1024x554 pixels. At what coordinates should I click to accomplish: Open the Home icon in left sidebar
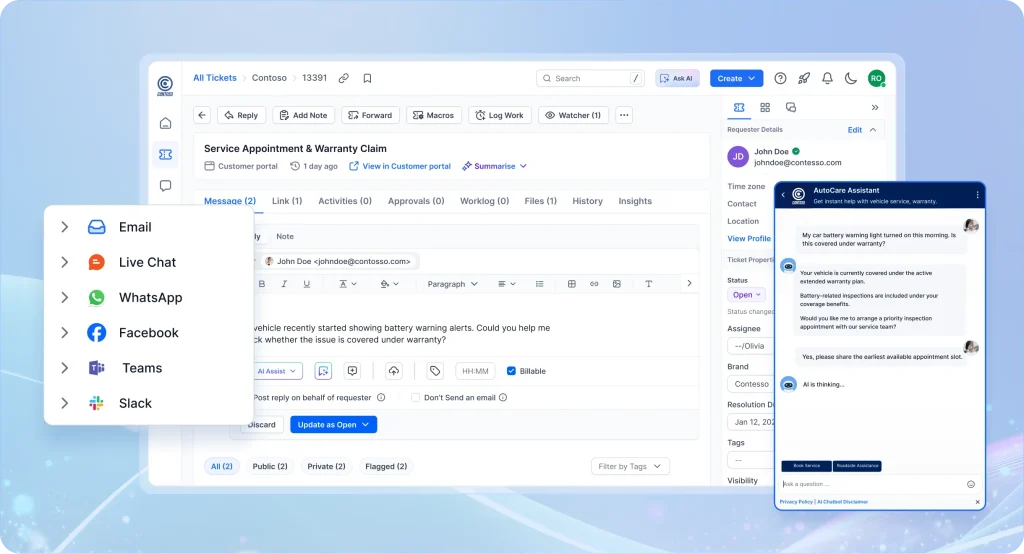165,123
